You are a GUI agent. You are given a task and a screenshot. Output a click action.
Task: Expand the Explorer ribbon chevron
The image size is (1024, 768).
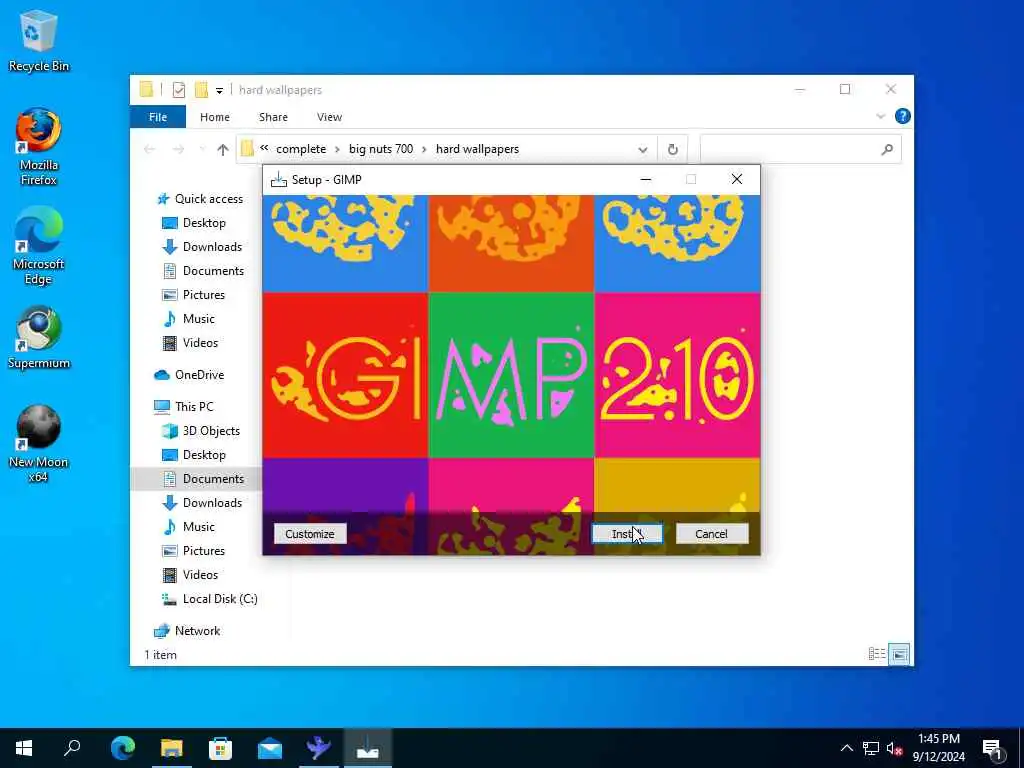pos(880,116)
